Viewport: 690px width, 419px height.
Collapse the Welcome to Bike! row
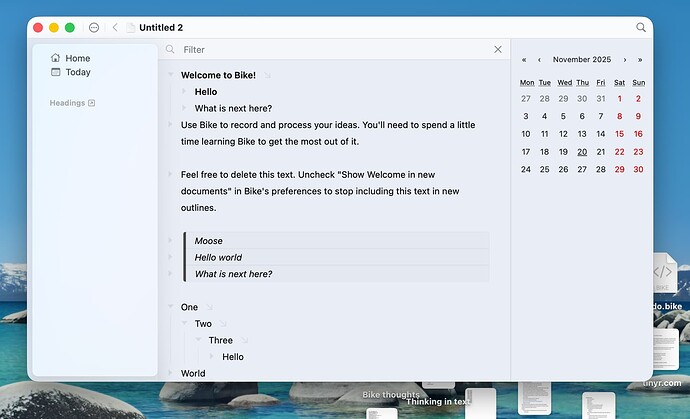[x=171, y=75]
